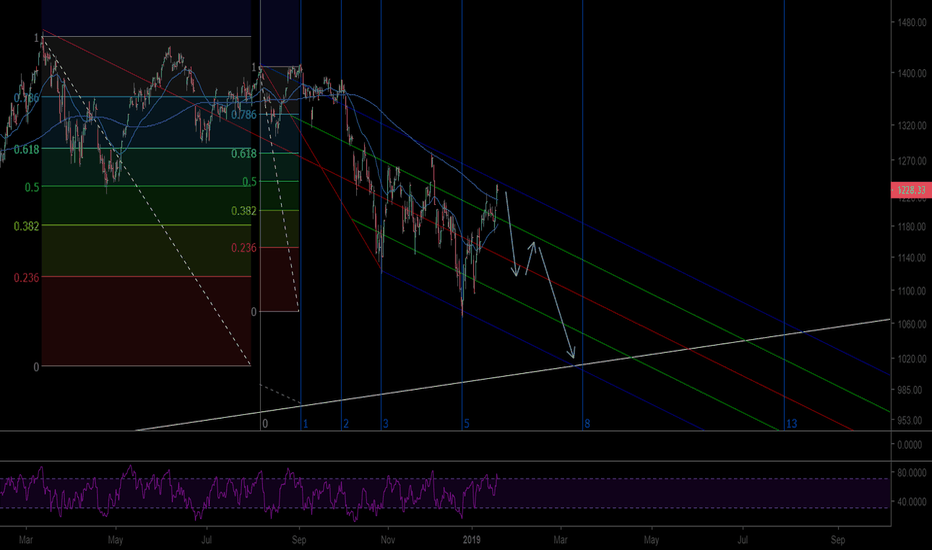
Task: Select the 1400.00 price axis label
Action: click(912, 74)
